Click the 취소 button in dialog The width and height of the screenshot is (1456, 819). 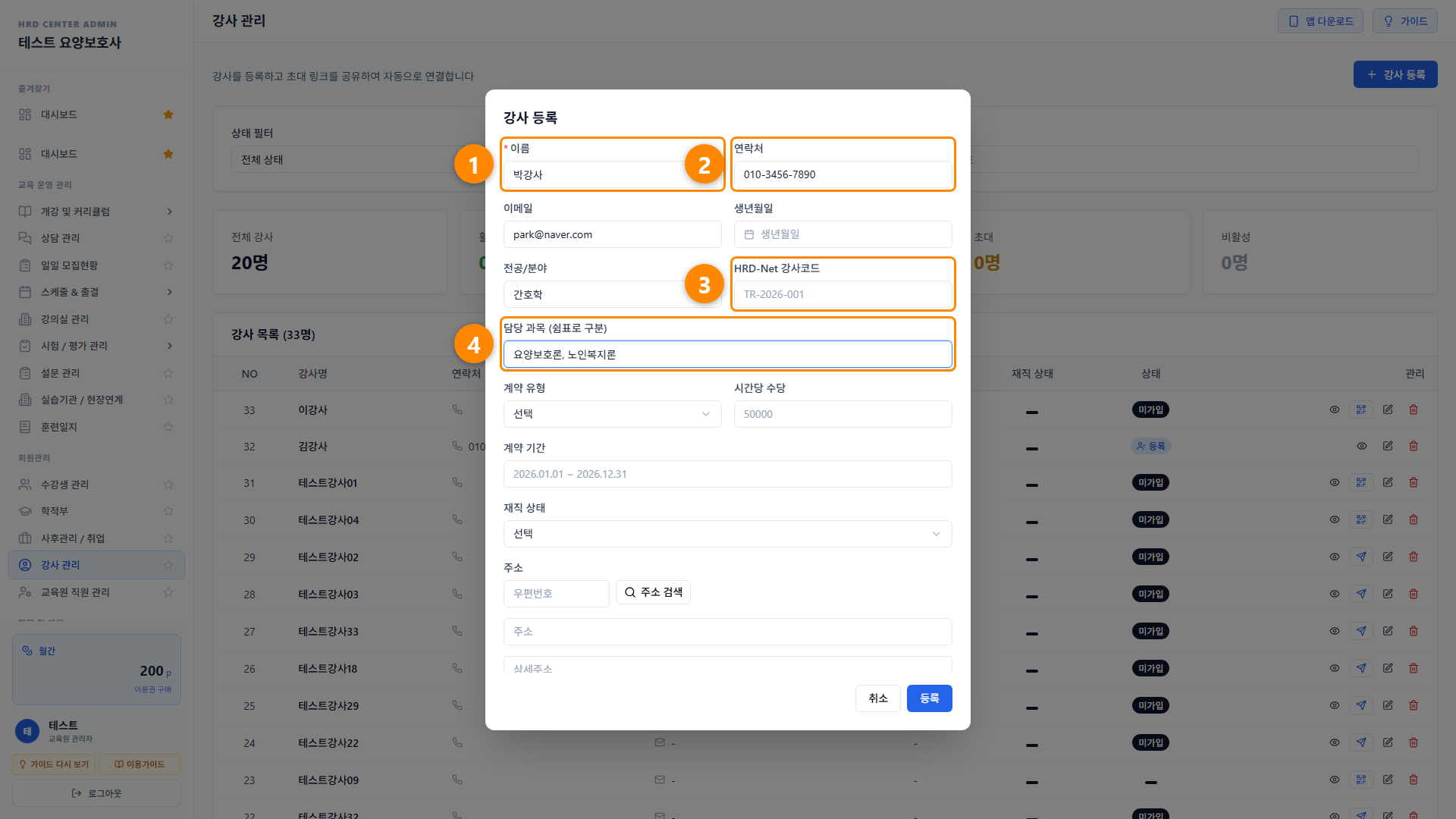coord(878,698)
